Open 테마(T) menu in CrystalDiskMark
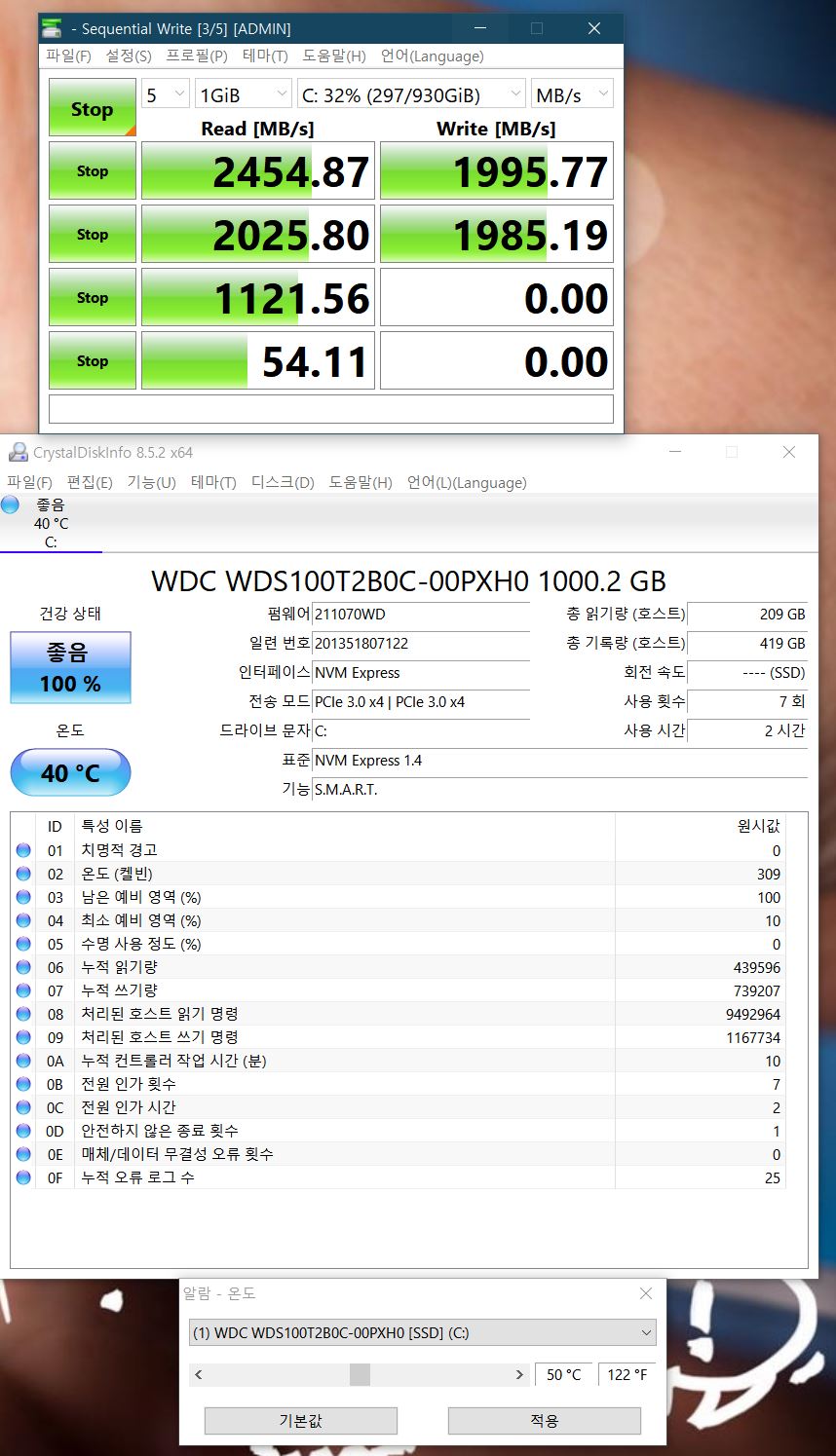 [265, 56]
